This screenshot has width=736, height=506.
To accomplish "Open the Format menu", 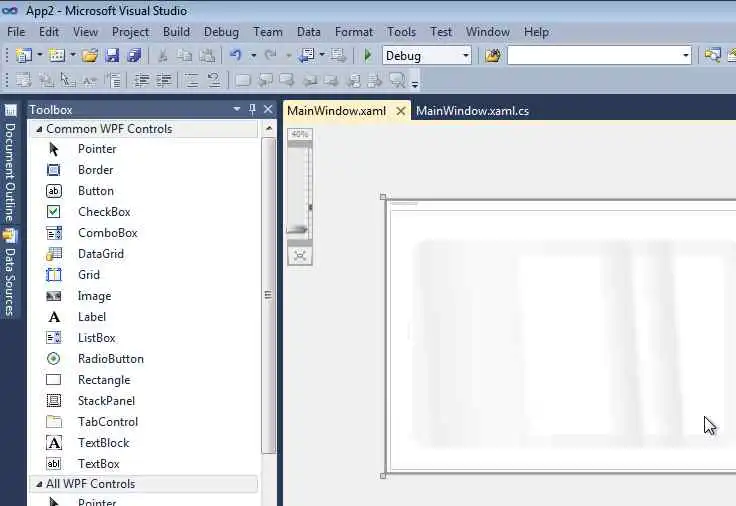I will click(x=354, y=32).
